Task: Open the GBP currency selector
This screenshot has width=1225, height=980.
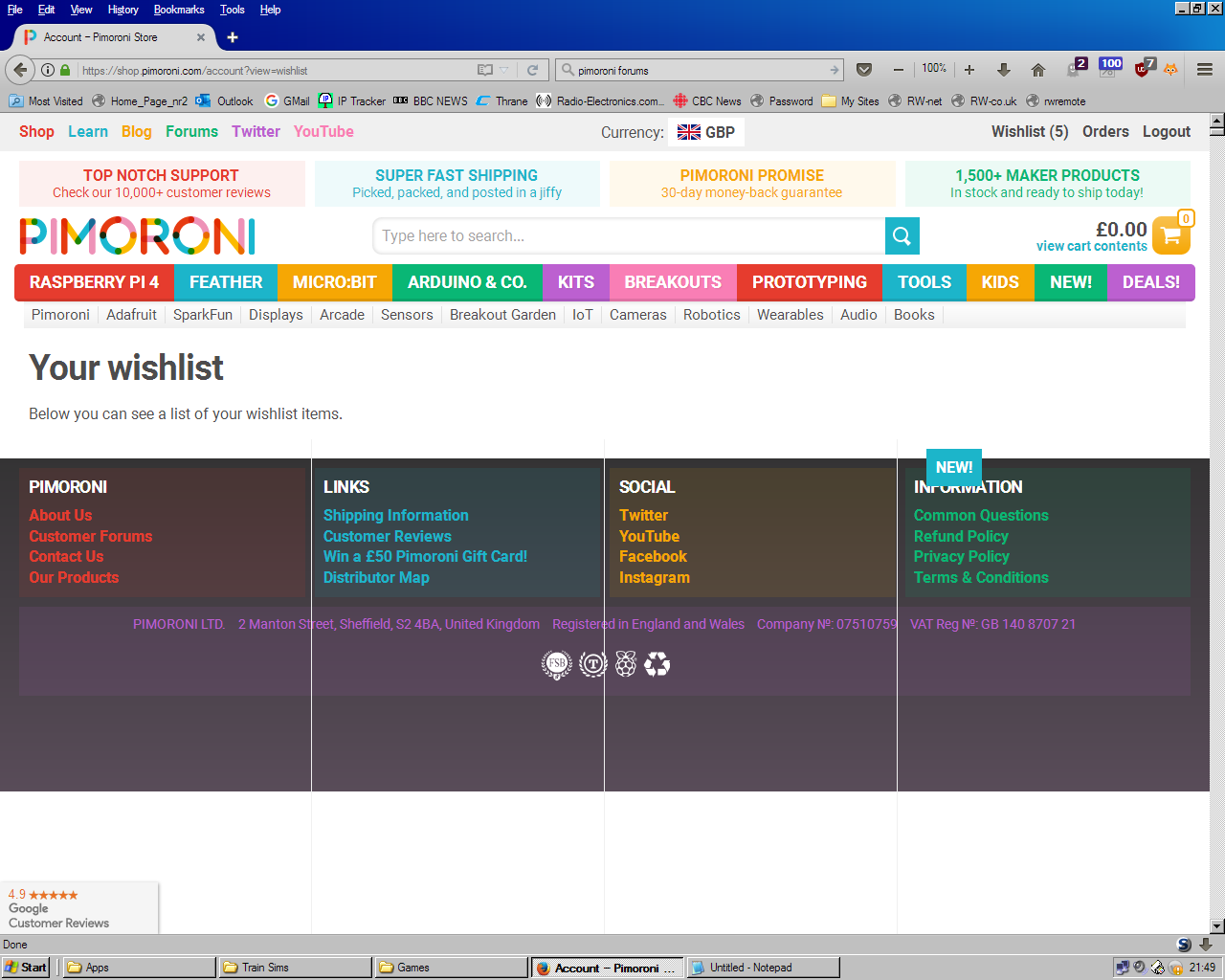Action: coord(706,132)
